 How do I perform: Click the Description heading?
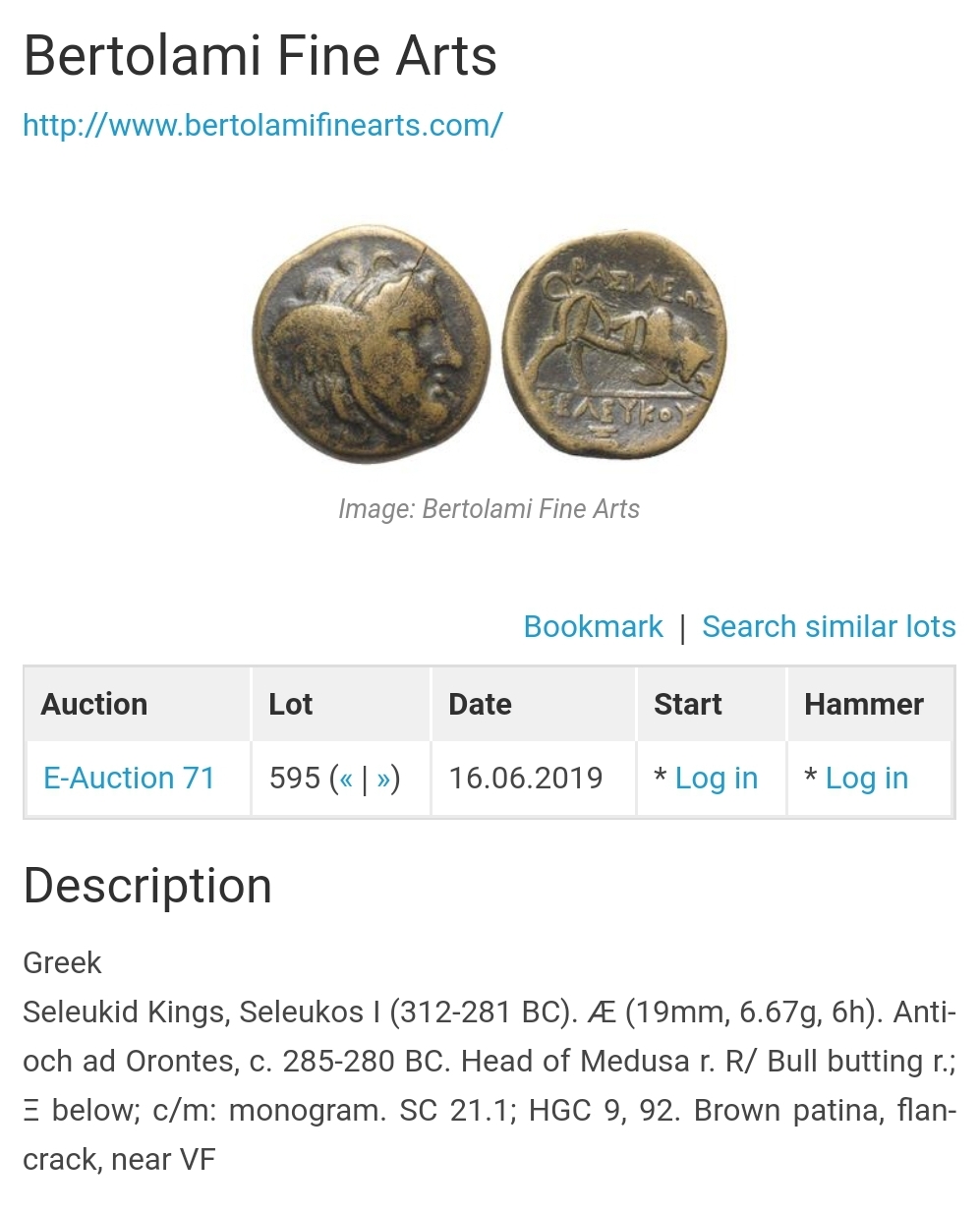[x=147, y=886]
